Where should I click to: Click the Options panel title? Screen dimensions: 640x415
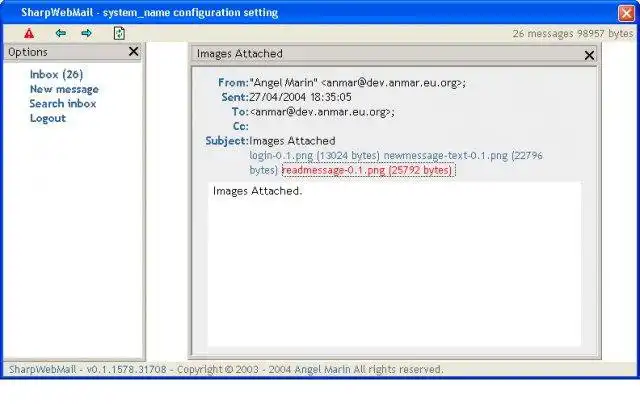[x=28, y=52]
